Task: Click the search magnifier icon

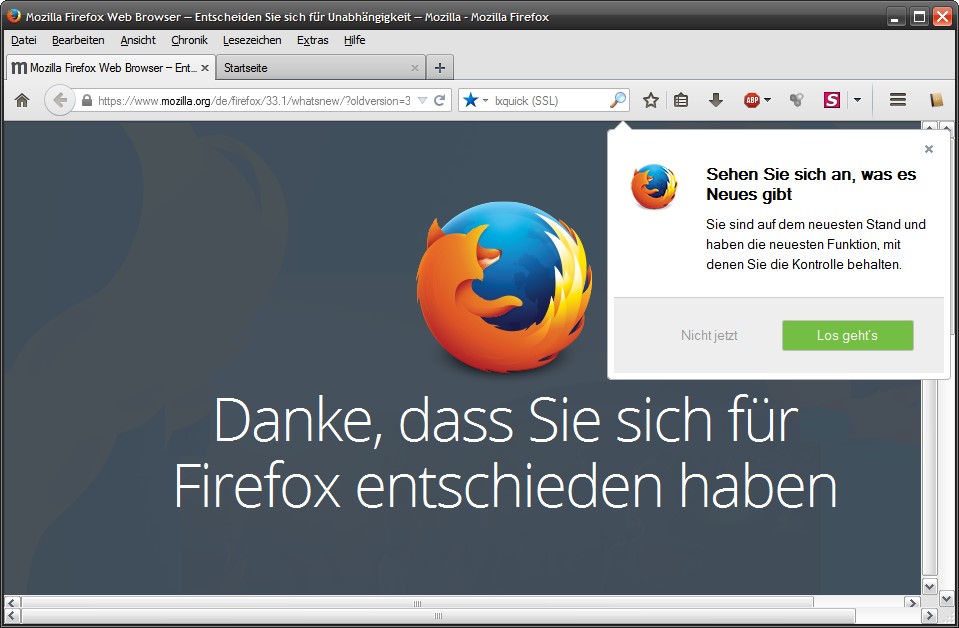Action: click(618, 100)
